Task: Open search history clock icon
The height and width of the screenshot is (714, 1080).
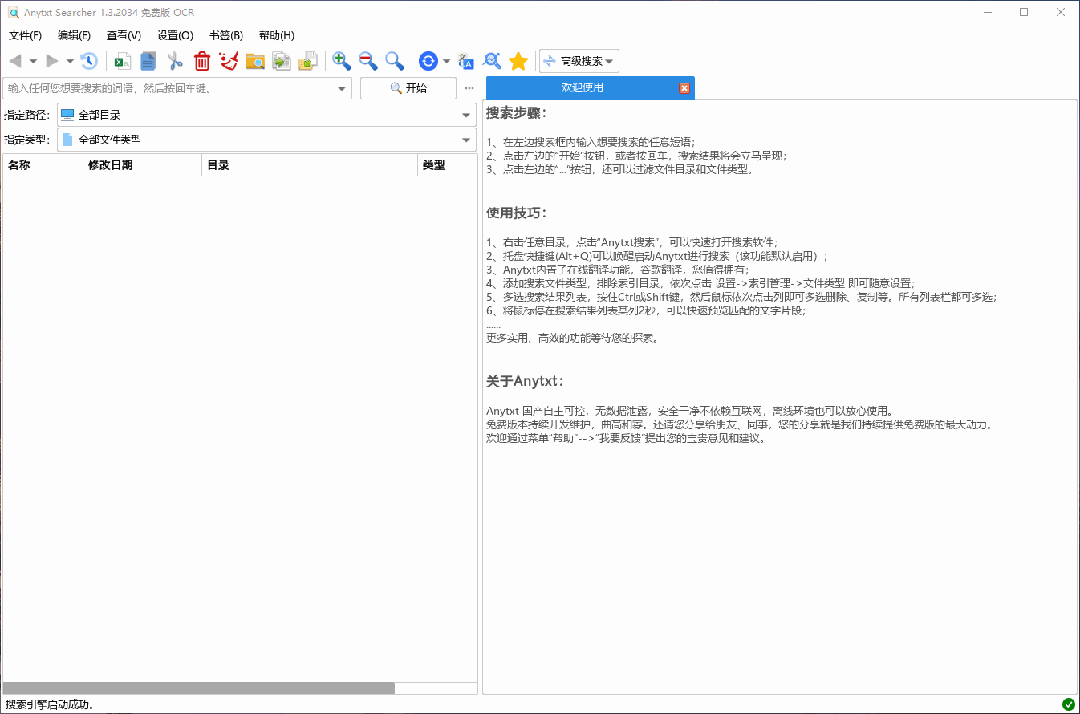Action: [89, 61]
